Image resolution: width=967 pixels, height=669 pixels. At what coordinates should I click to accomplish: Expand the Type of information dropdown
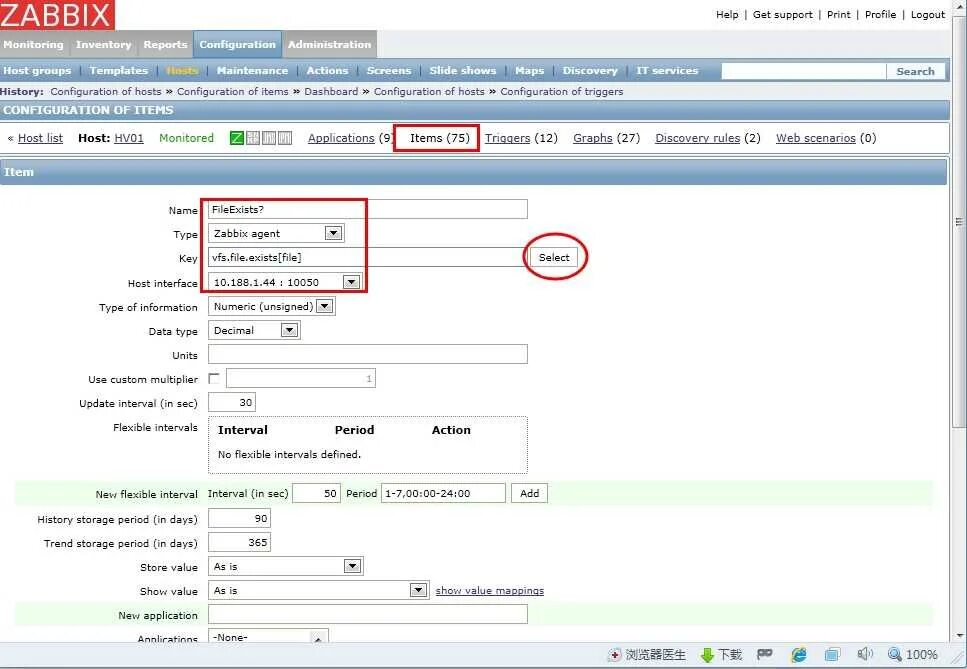[272, 306]
